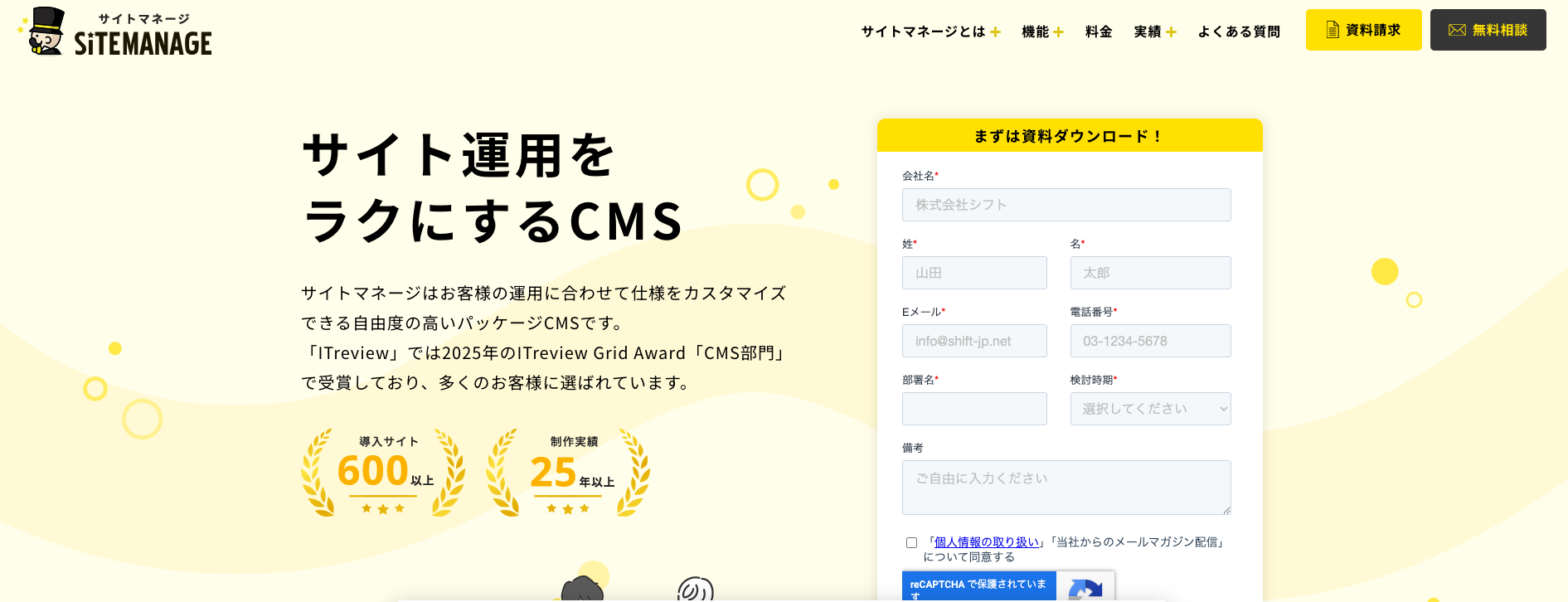Focus the 会社名 input field
Screen dimensions: 1568x602
(x=1066, y=205)
